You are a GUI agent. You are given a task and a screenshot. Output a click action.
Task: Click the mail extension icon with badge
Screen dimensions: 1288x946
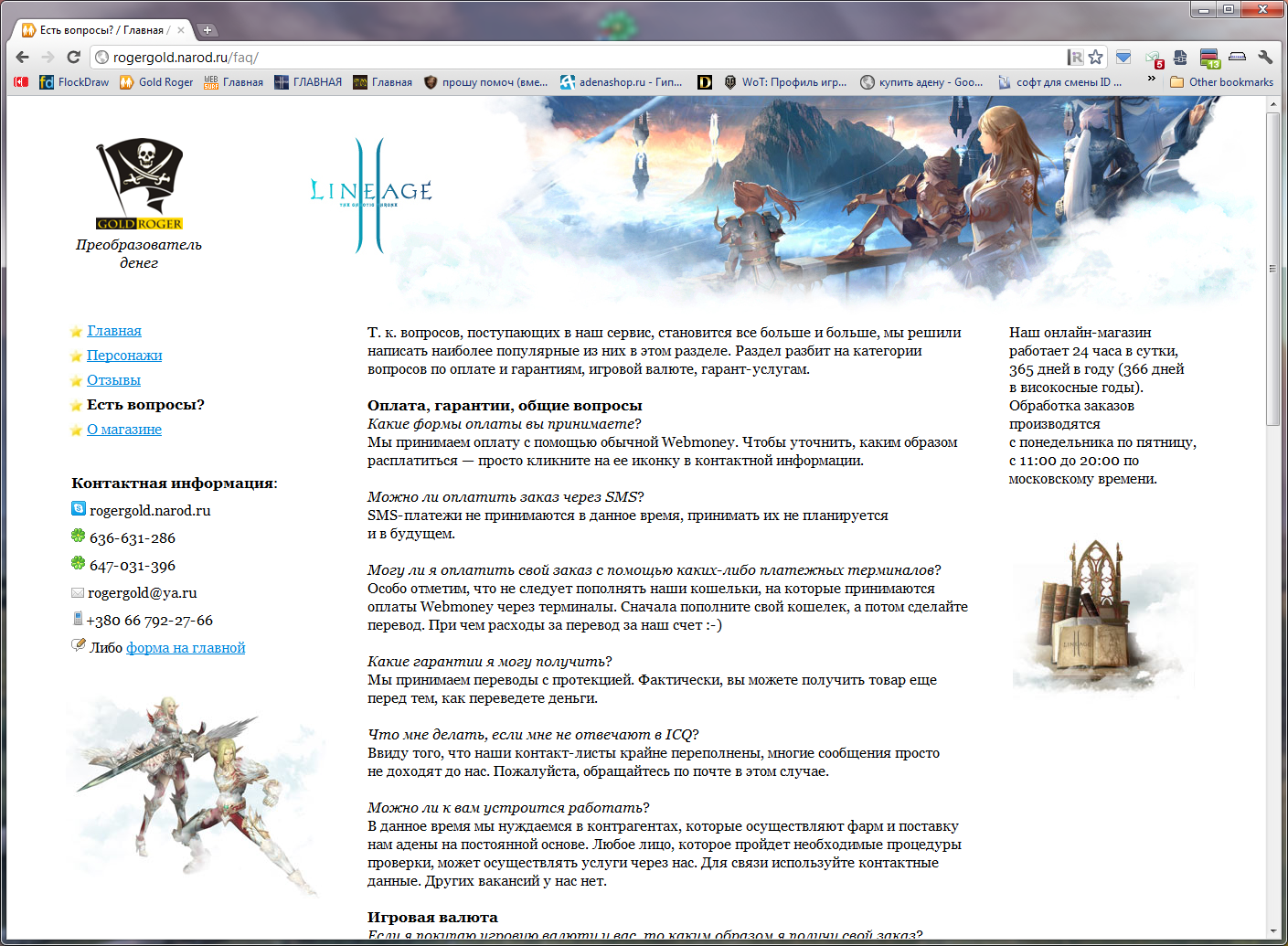coord(1154,58)
